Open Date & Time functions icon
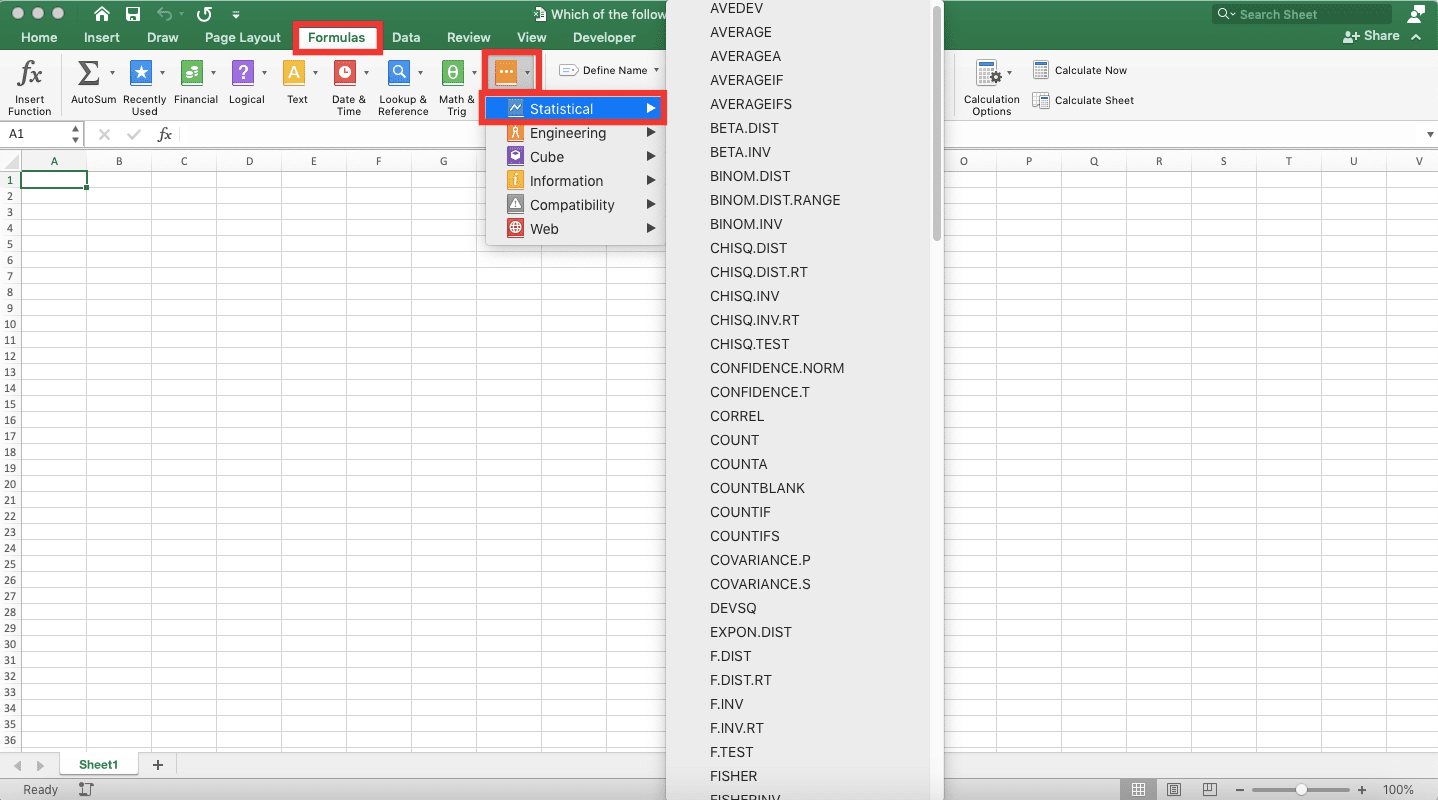This screenshot has height=800, width=1438. (345, 73)
